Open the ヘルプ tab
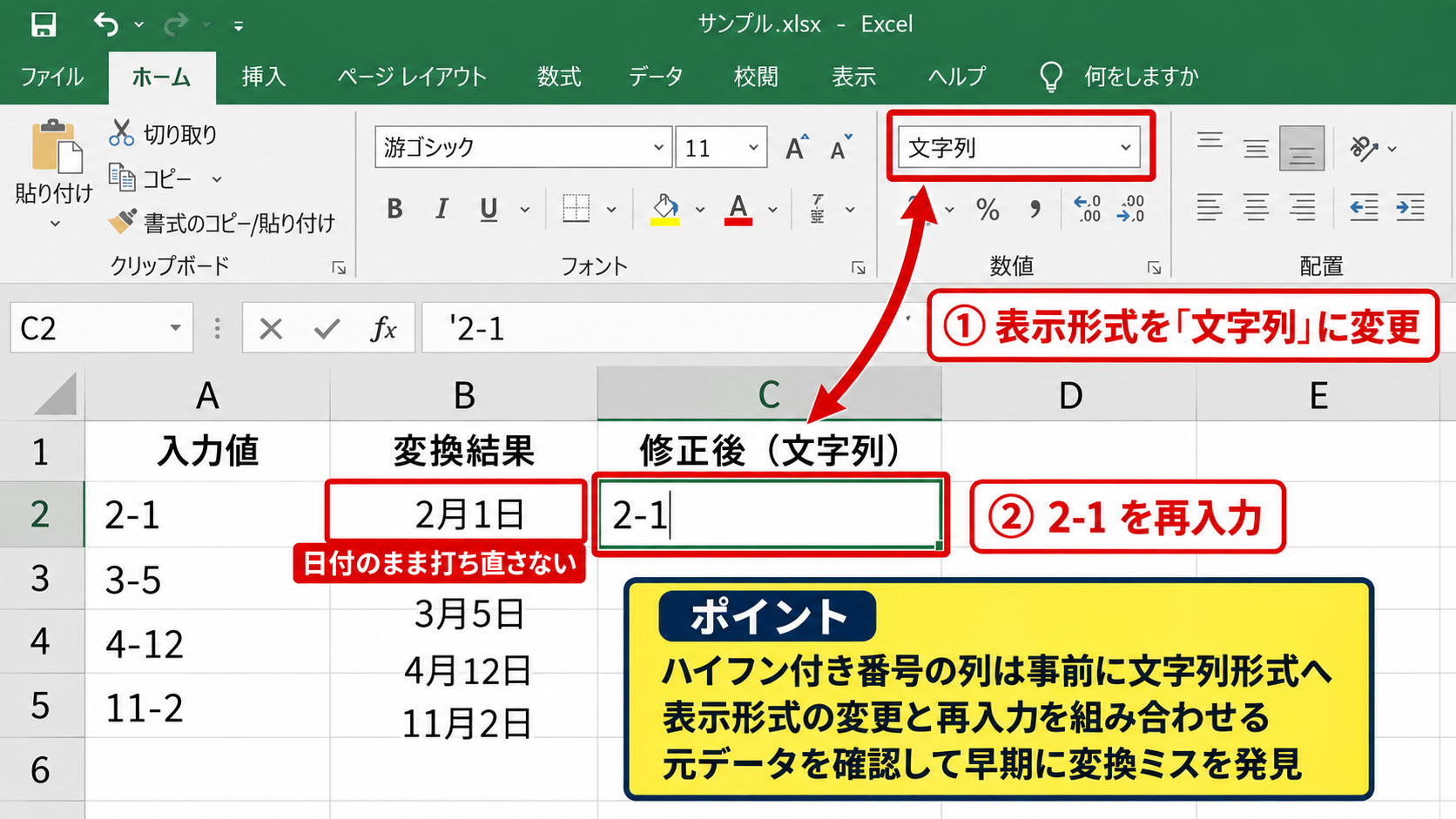Screen dimensions: 1456x819 click(x=957, y=77)
